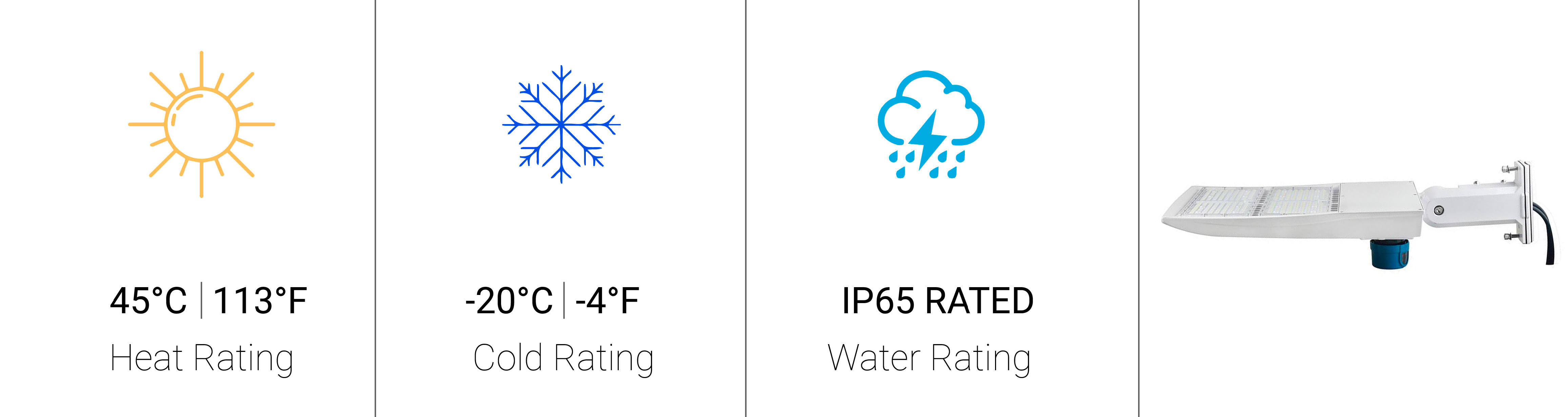Click the blue snowflake icon
Image resolution: width=1568 pixels, height=417 pixels.
point(561,124)
